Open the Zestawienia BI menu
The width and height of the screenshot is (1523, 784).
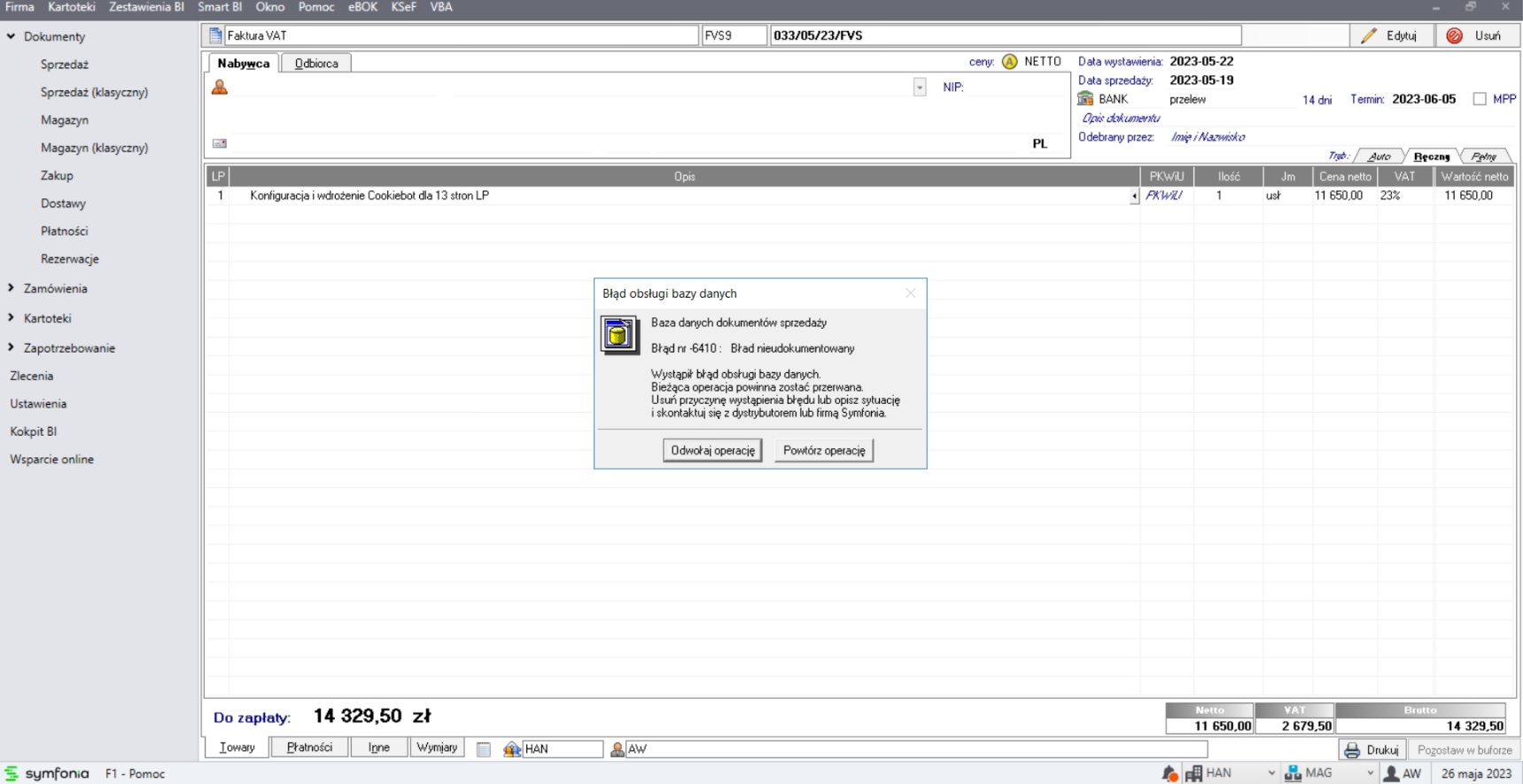[146, 7]
